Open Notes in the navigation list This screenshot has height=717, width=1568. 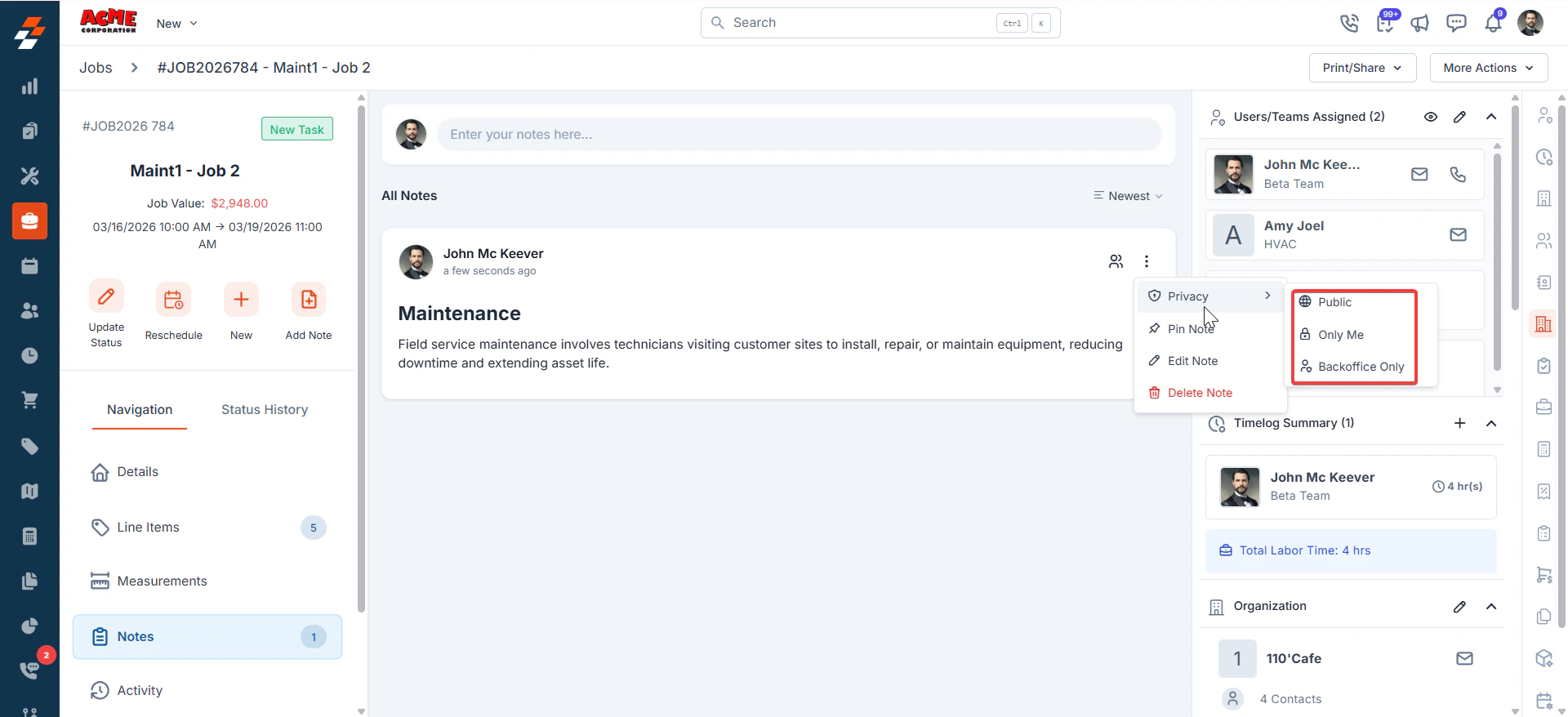(207, 637)
